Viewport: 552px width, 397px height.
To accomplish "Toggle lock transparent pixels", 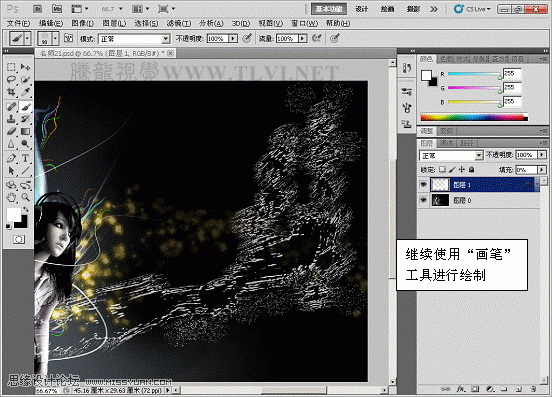I will pos(443,170).
